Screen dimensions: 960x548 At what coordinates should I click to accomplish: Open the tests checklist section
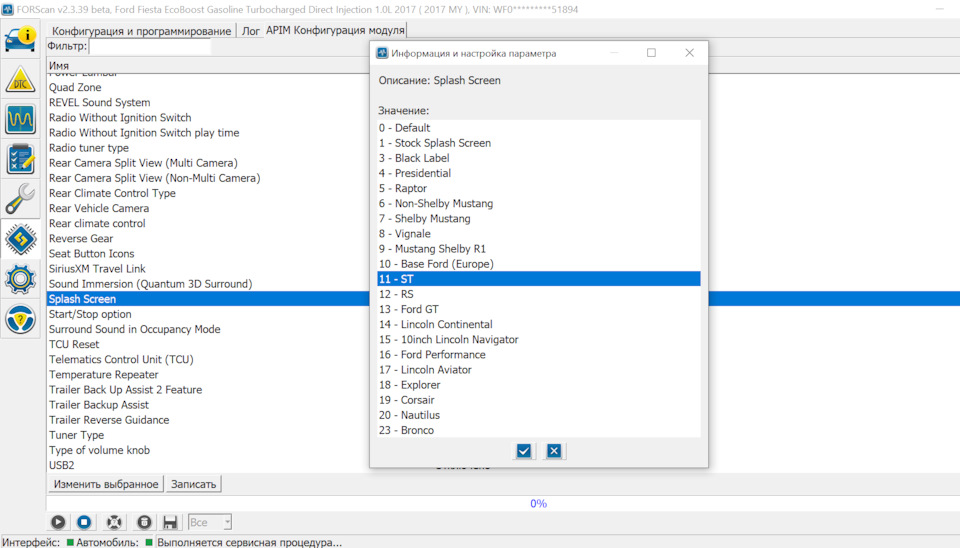click(20, 159)
